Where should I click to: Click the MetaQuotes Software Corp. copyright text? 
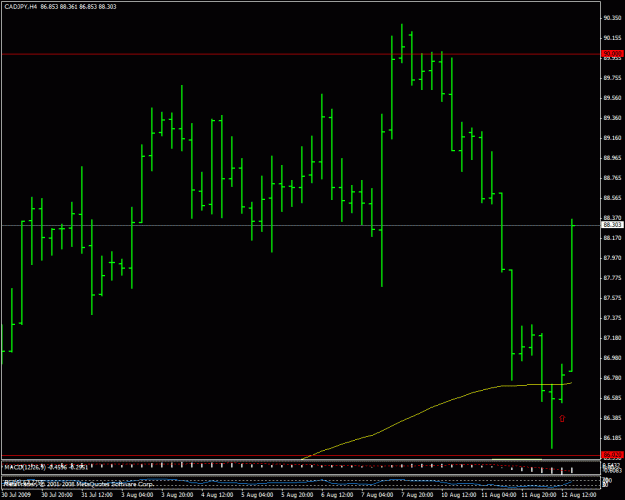click(114, 484)
